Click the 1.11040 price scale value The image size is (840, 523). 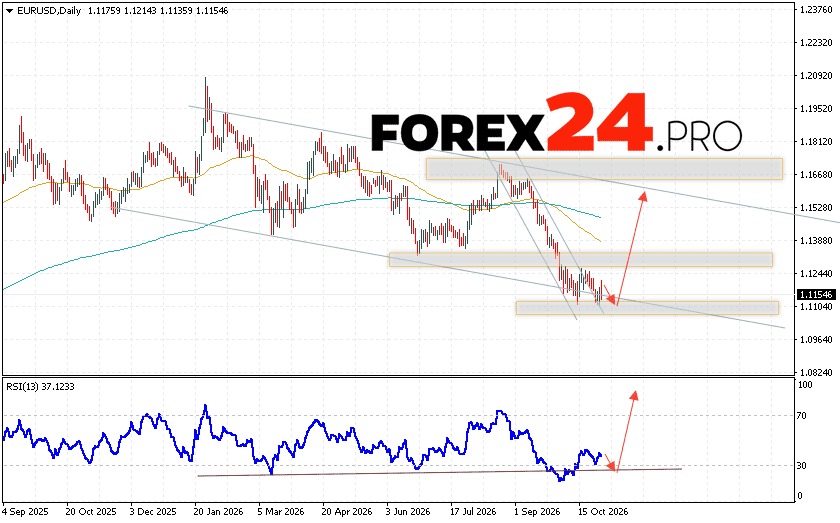tap(816, 307)
